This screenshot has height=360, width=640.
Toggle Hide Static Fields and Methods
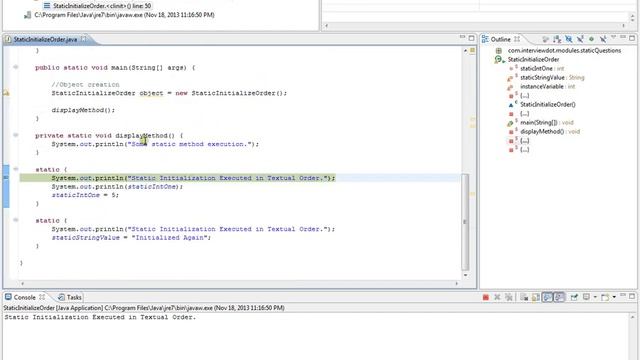click(580, 39)
